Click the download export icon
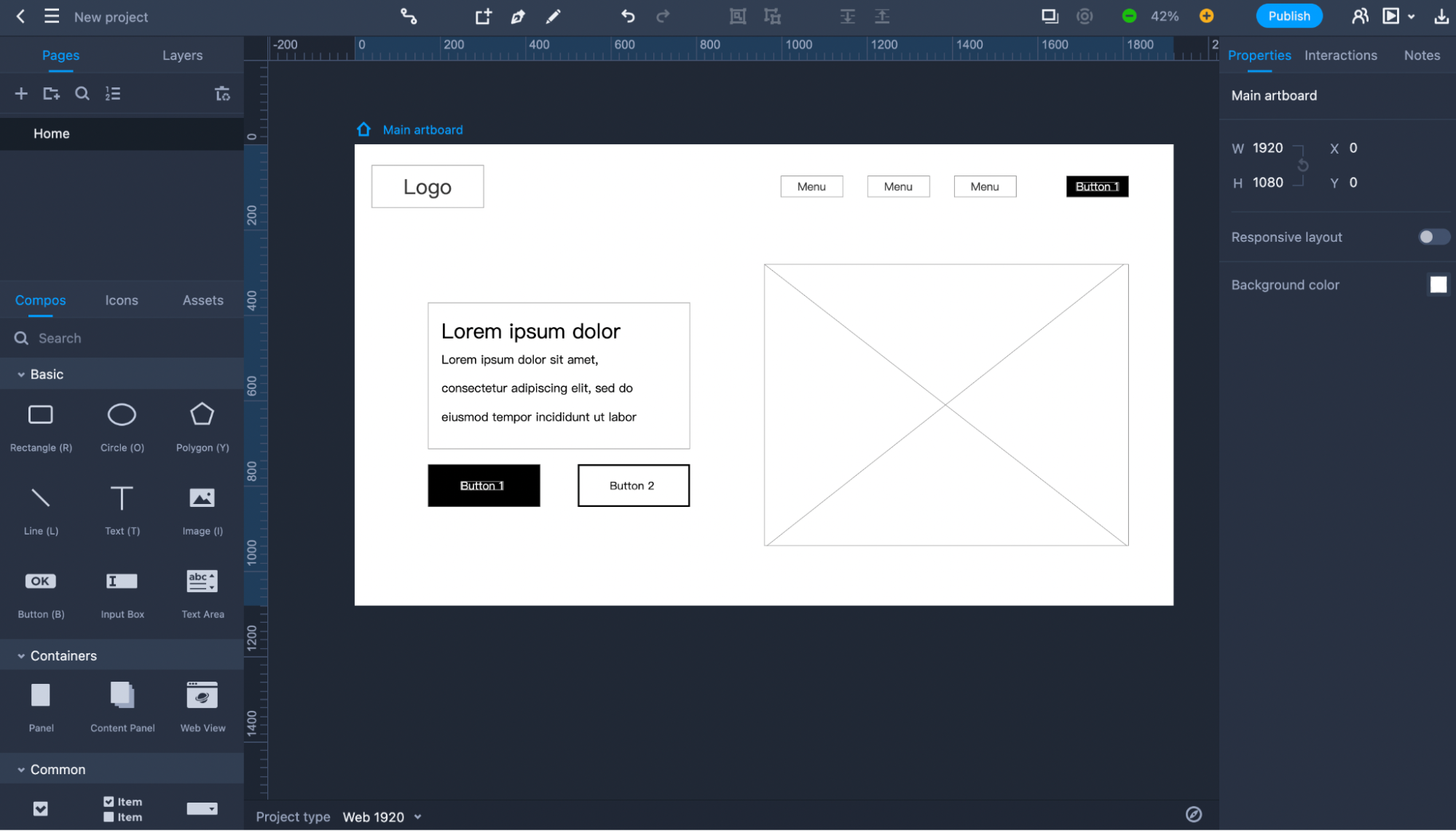The width and height of the screenshot is (1456, 831). point(1441,16)
